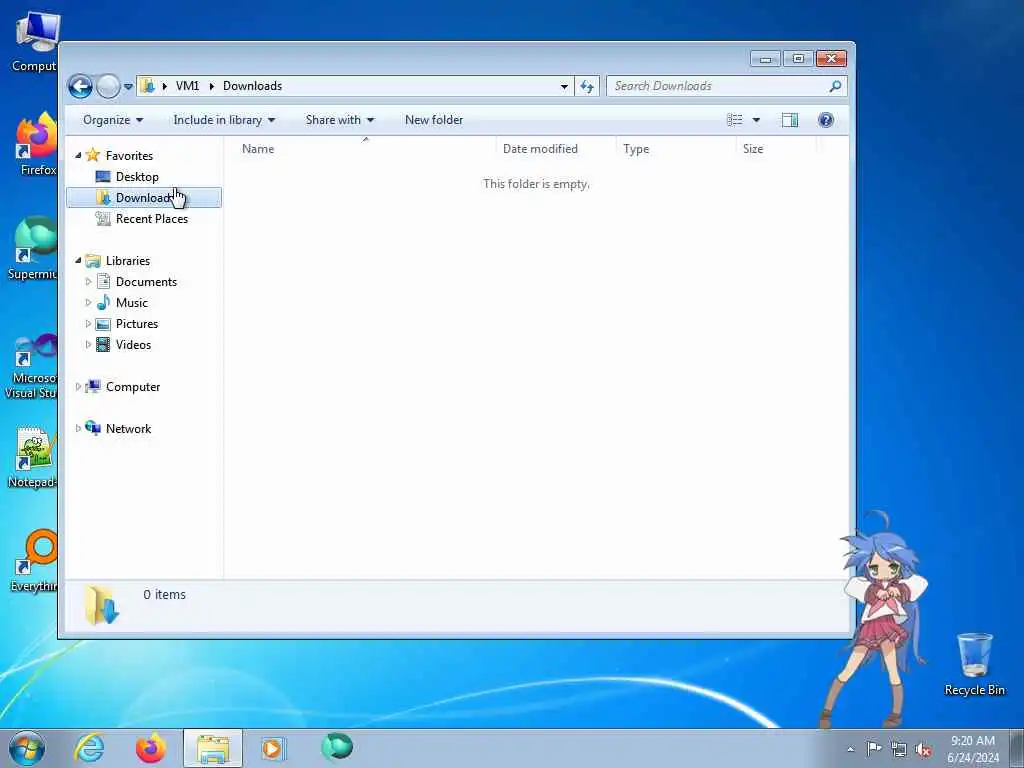Viewport: 1024px width, 768px height.
Task: Click the Change your view icon
Action: pos(735,120)
